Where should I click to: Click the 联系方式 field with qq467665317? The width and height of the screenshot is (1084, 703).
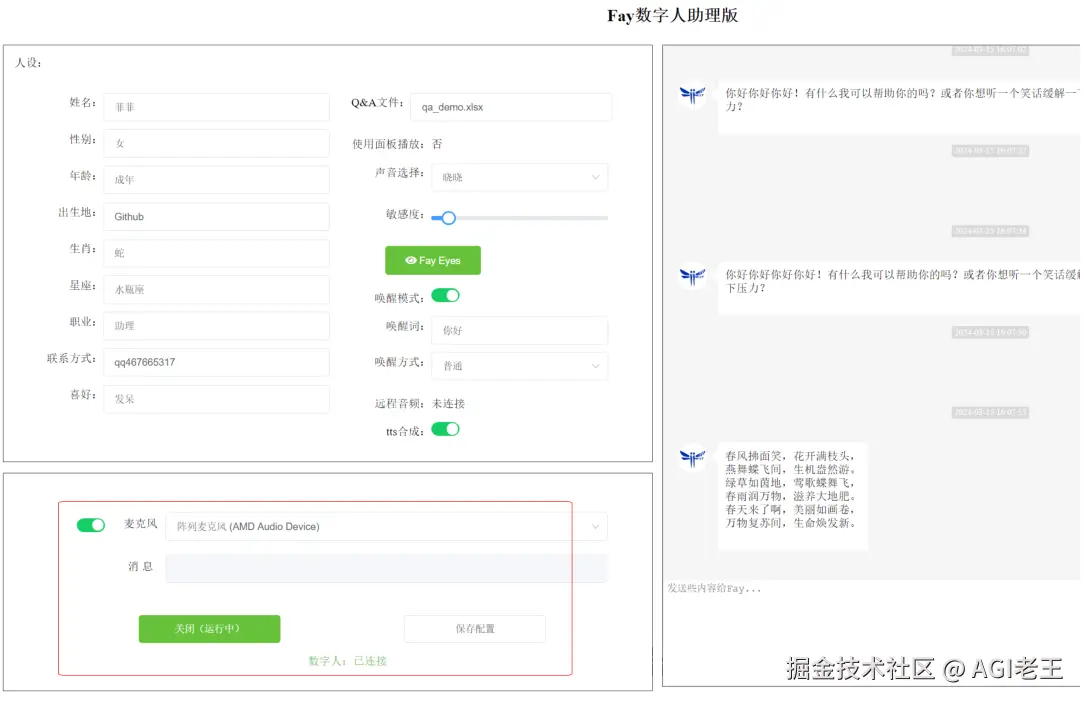tap(216, 362)
